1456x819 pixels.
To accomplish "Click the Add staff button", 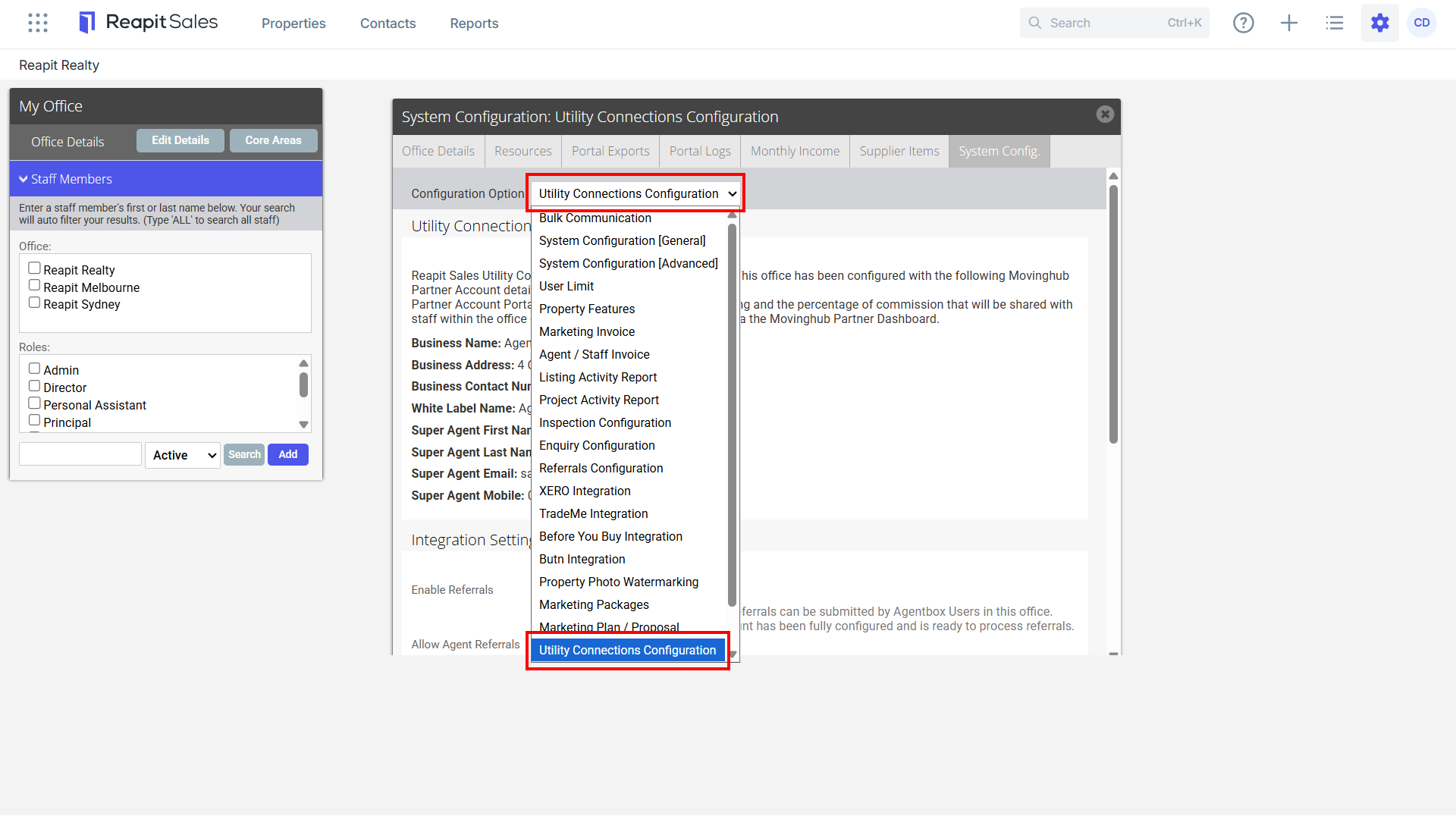I will (288, 455).
